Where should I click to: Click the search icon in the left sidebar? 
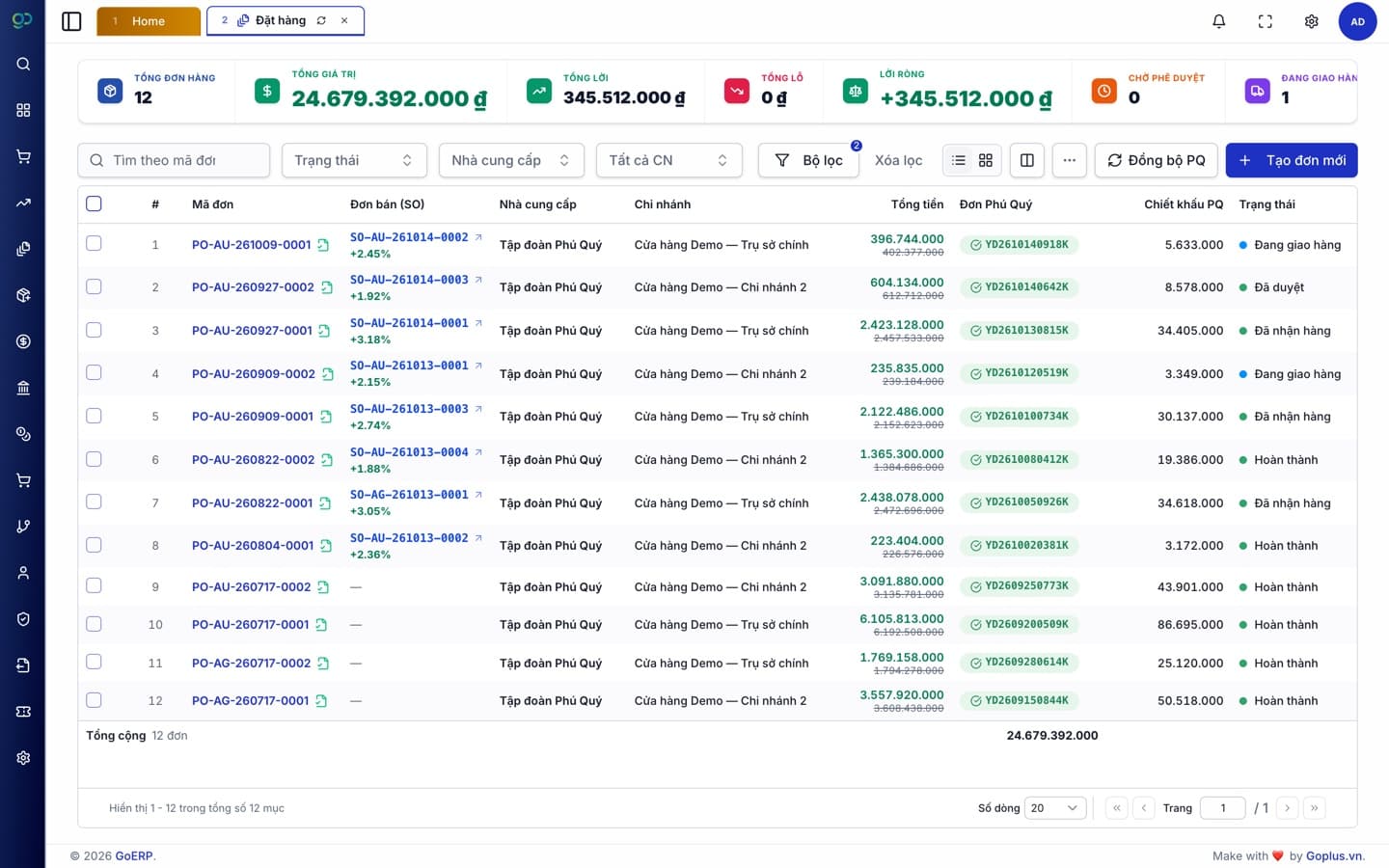coord(23,64)
